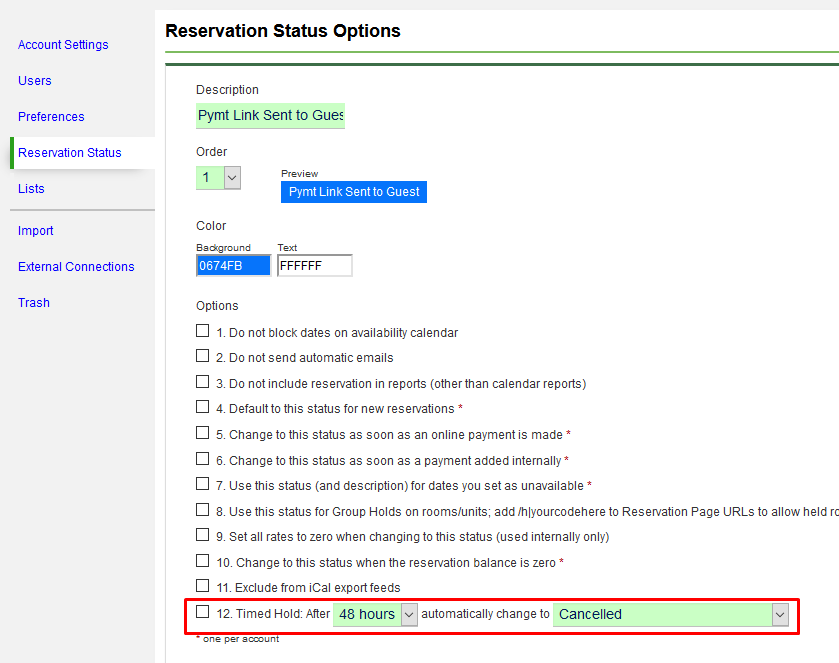Click the blue Preview status badge
Viewport: 839px width, 663px height.
354,191
